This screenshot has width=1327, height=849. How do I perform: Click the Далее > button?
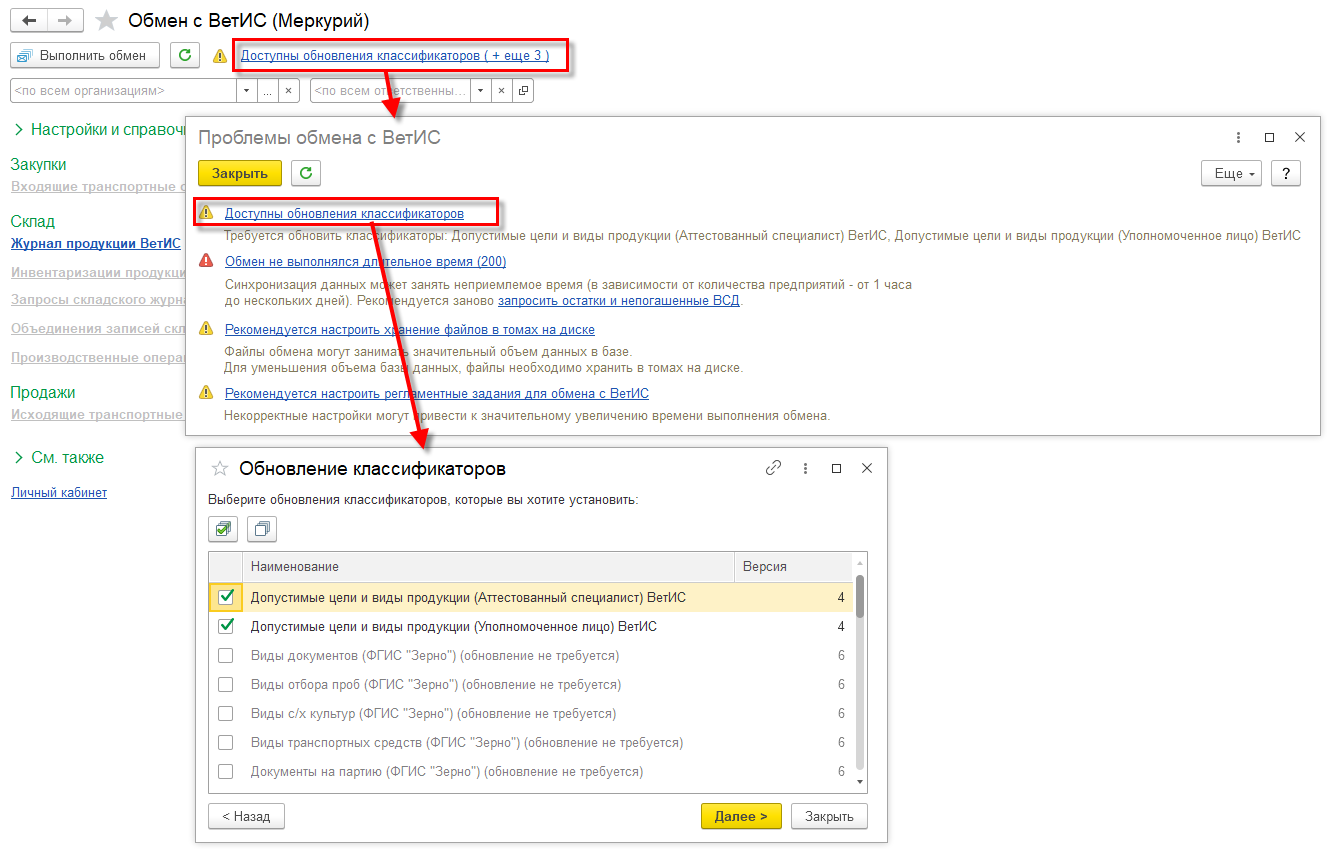point(741,816)
